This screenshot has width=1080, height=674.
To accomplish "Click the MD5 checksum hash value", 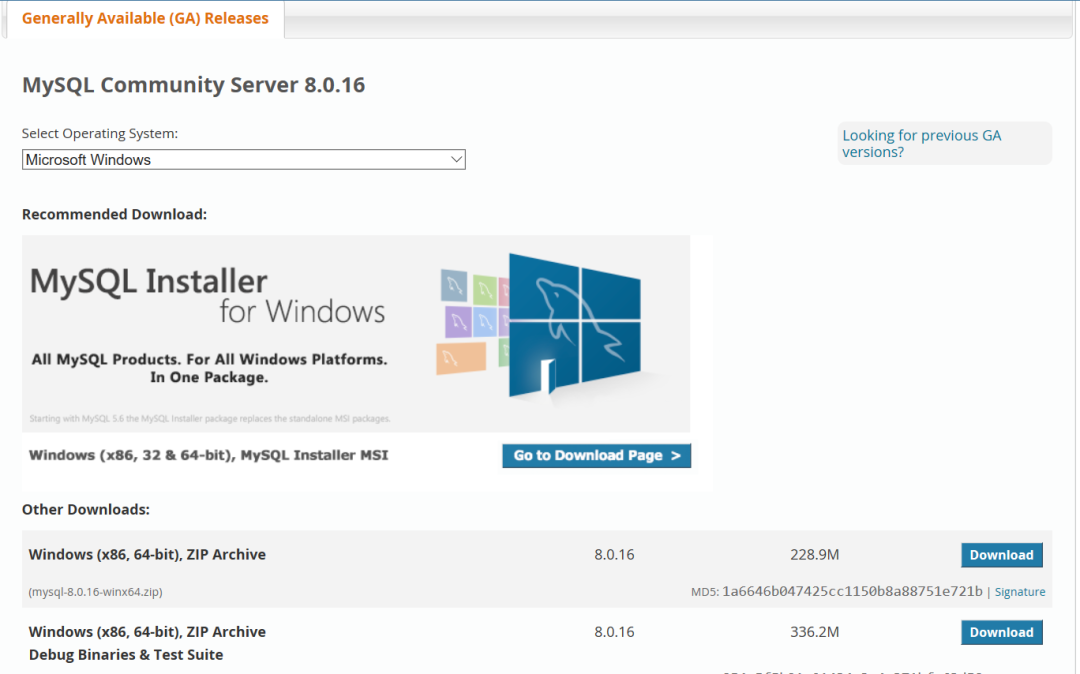I will point(852,591).
